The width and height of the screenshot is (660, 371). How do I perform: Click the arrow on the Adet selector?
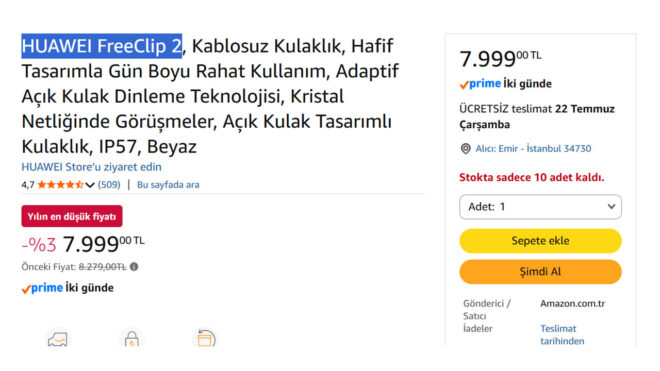[x=611, y=206]
